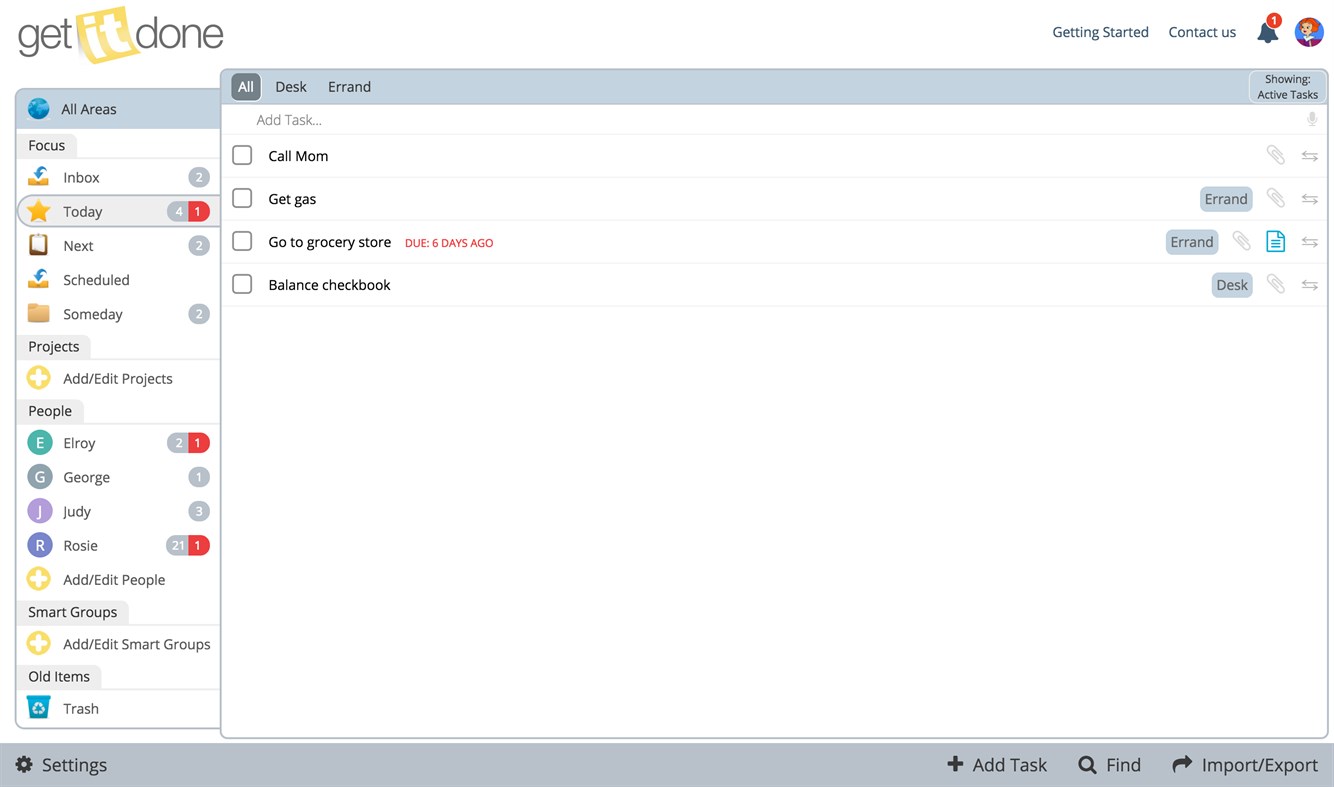Open the notifications bell

pyautogui.click(x=1266, y=32)
